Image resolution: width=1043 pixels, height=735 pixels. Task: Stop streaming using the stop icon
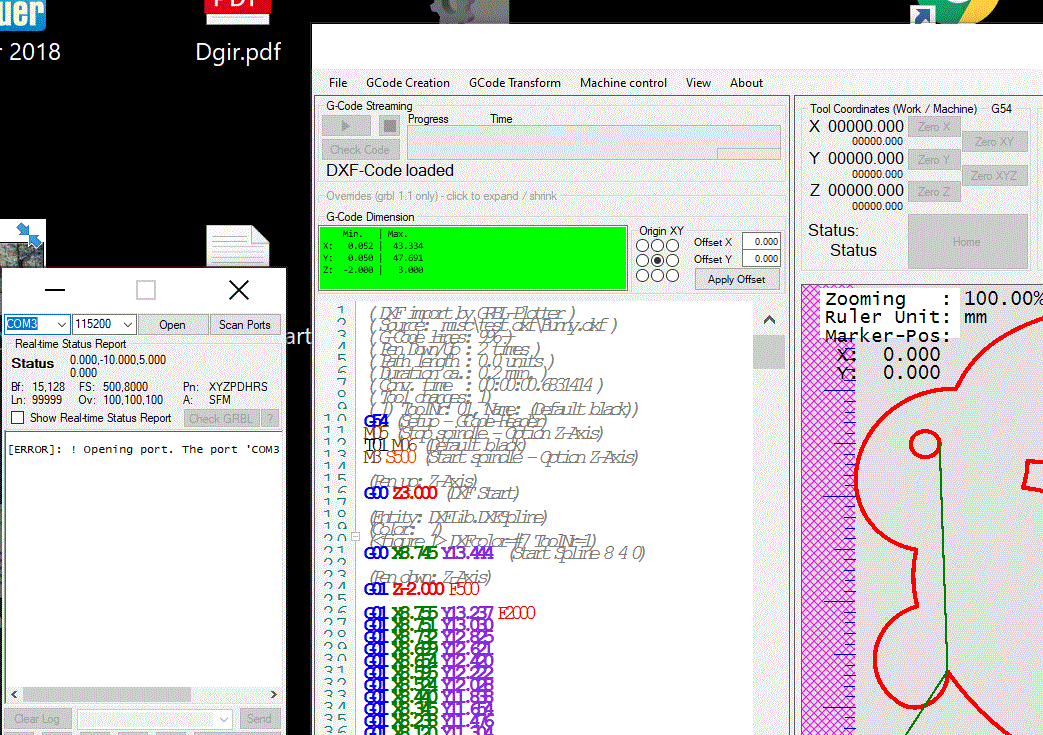pos(388,125)
